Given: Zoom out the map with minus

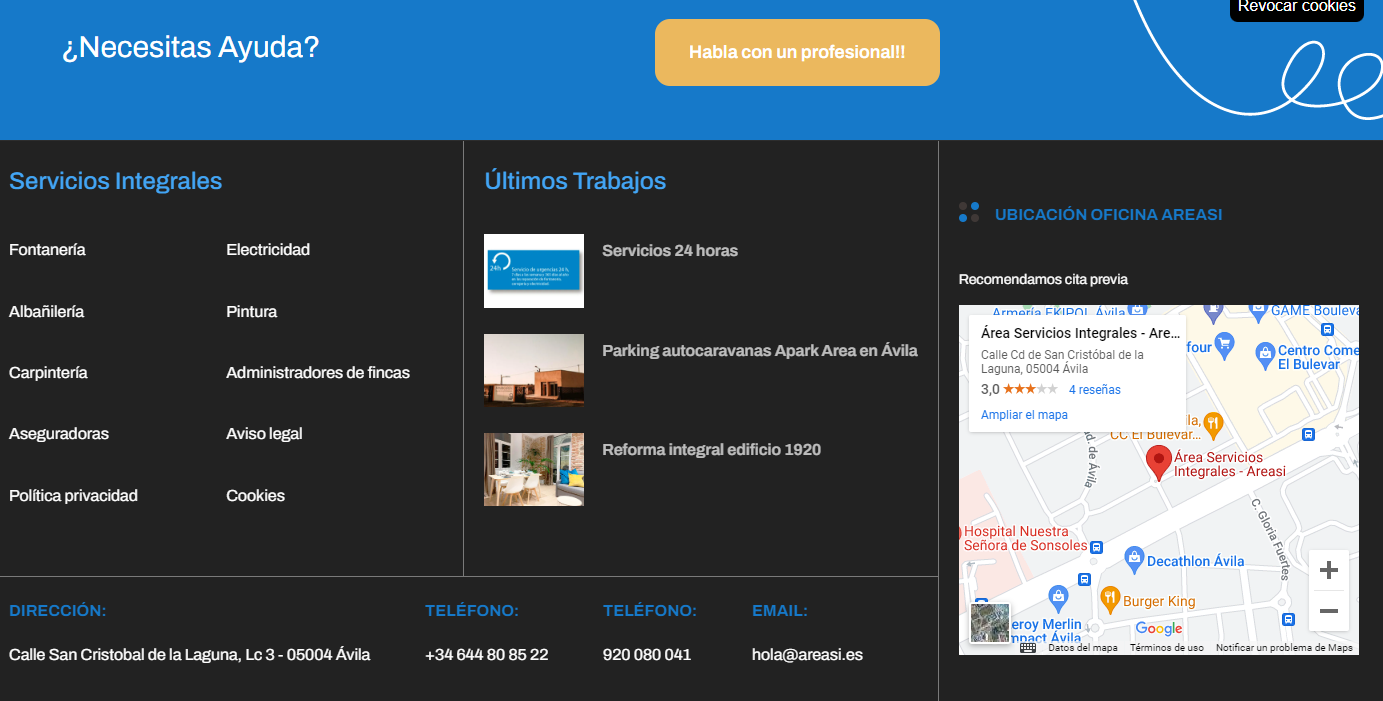Looking at the screenshot, I should tap(1328, 611).
